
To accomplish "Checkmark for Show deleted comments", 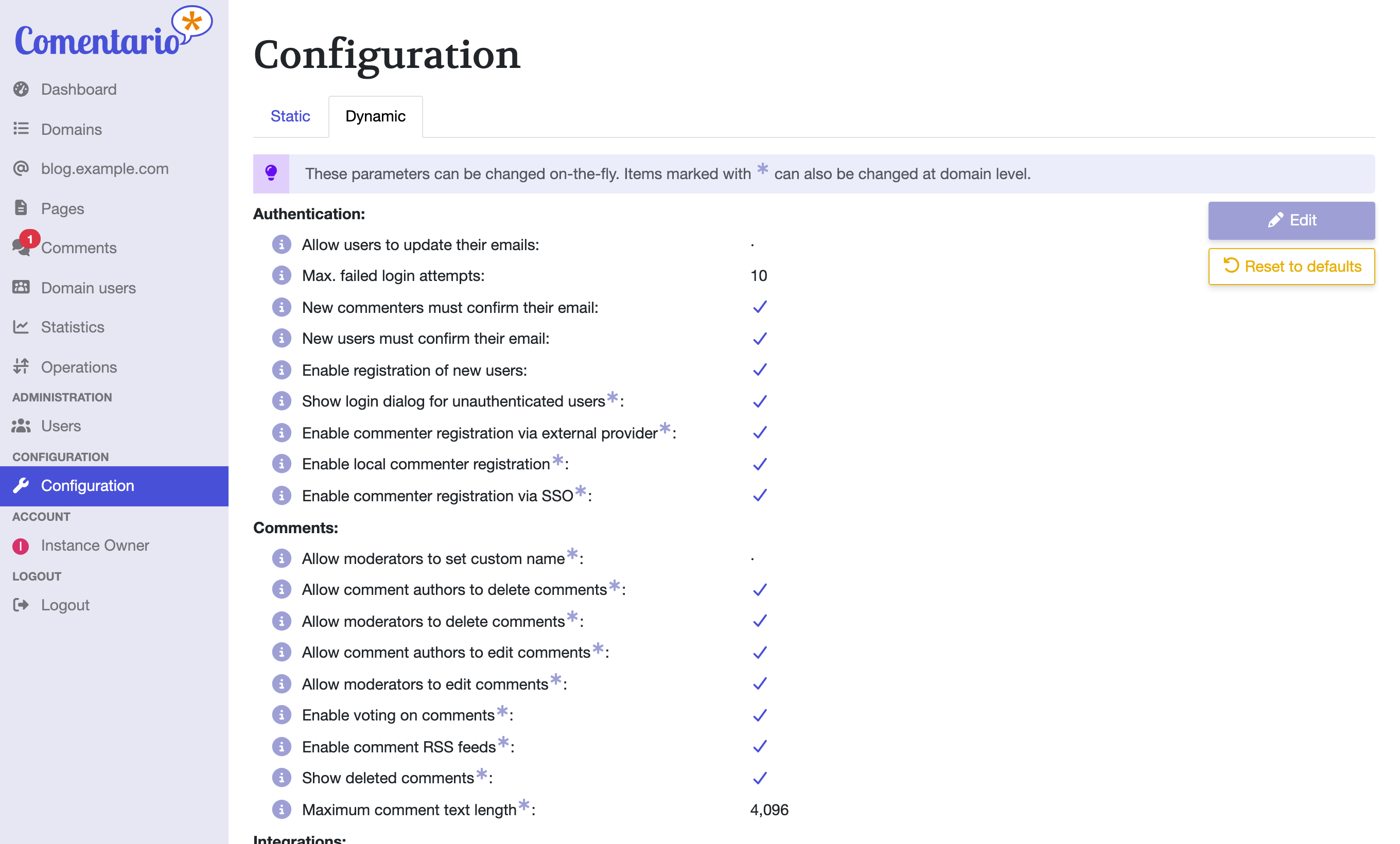I will [x=760, y=778].
